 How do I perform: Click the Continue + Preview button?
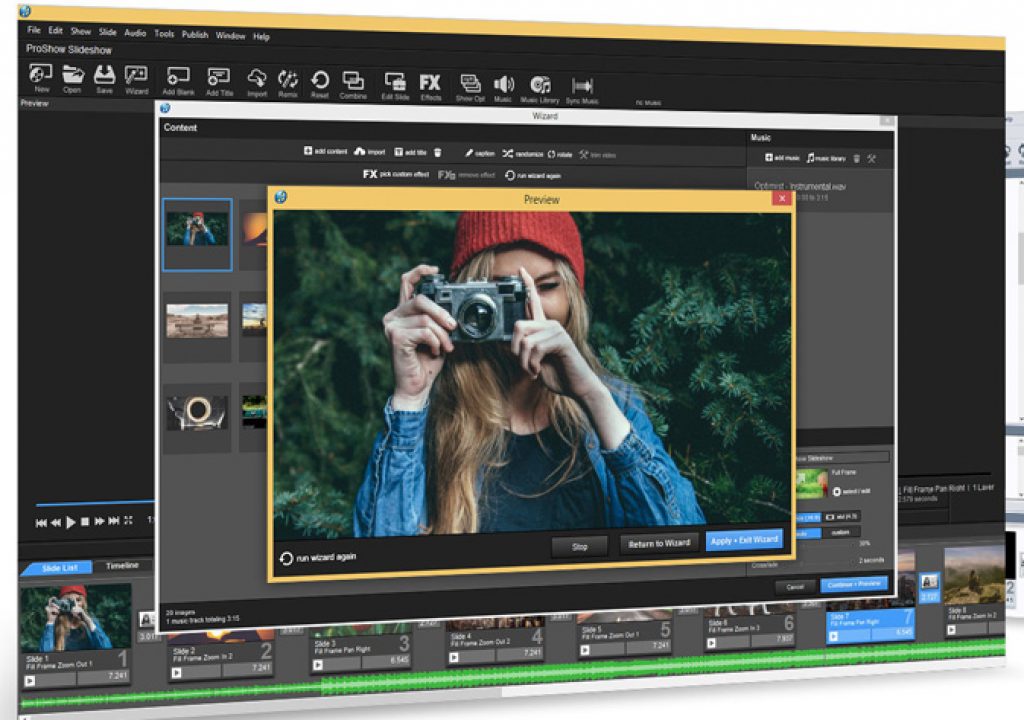point(854,584)
